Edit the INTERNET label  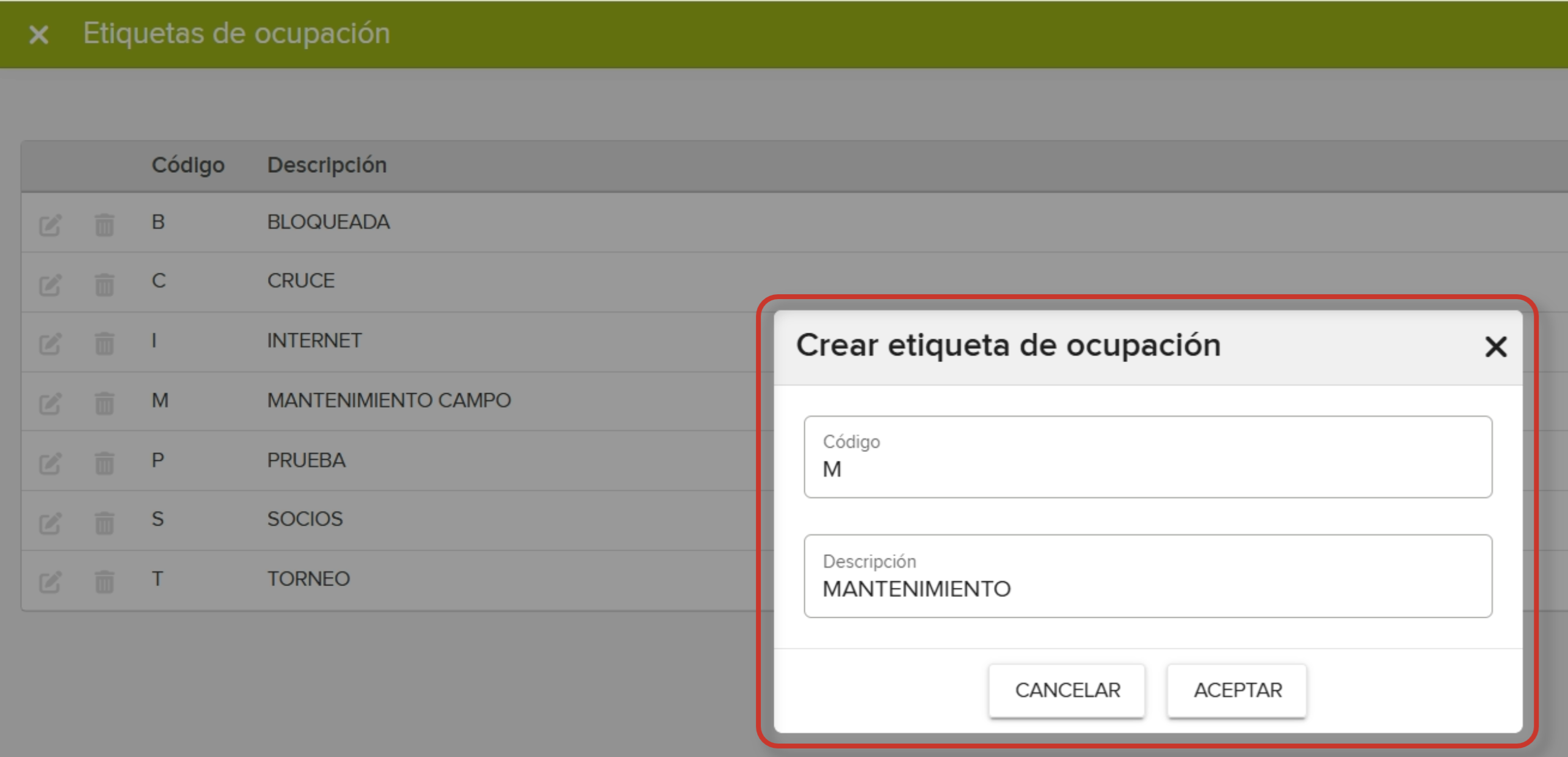point(51,342)
